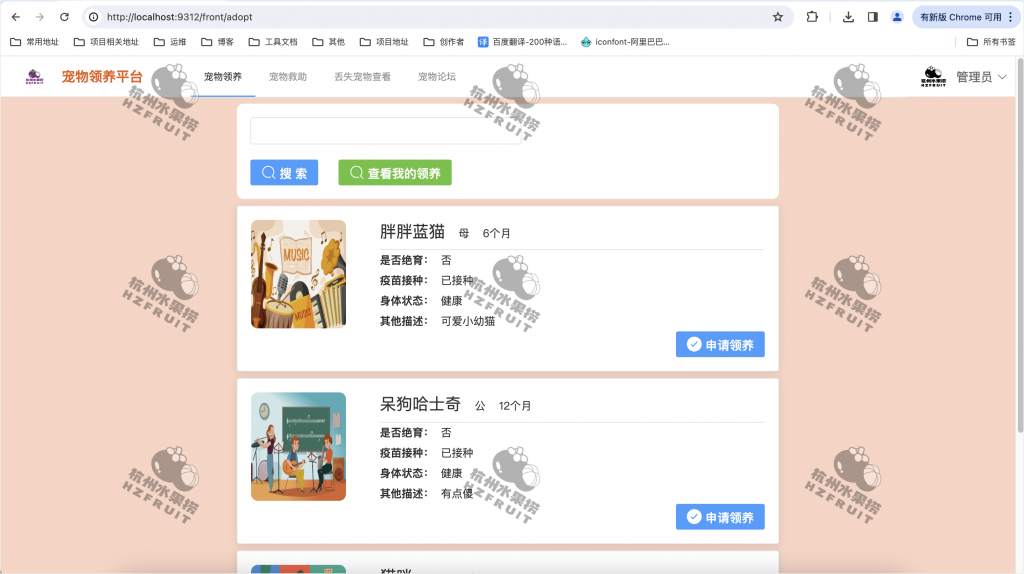
Task: View site info icon in address bar
Action: pyautogui.click(x=93, y=17)
